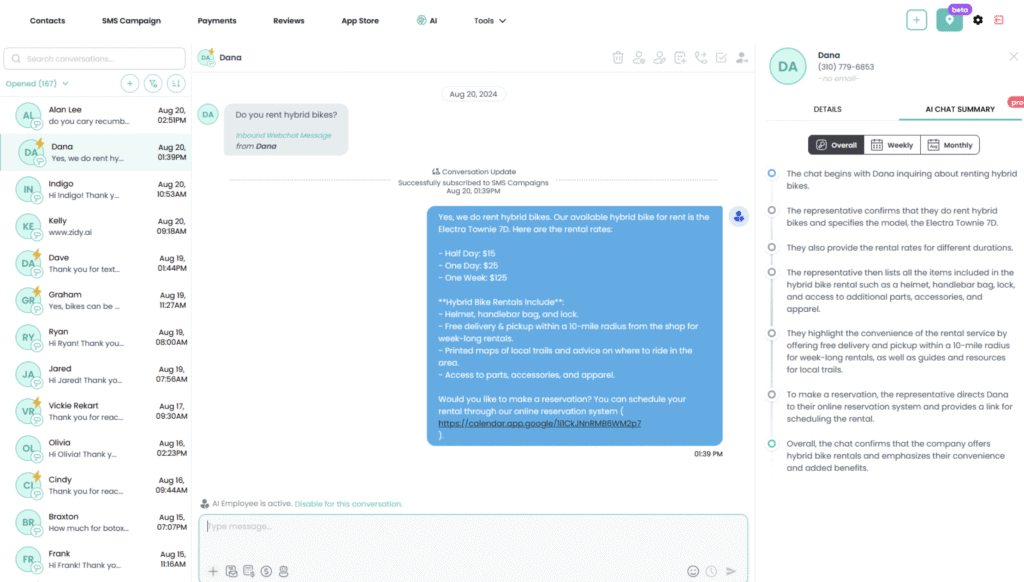The height and width of the screenshot is (582, 1024).
Task: Switch summary to Weekly view
Action: [892, 145]
